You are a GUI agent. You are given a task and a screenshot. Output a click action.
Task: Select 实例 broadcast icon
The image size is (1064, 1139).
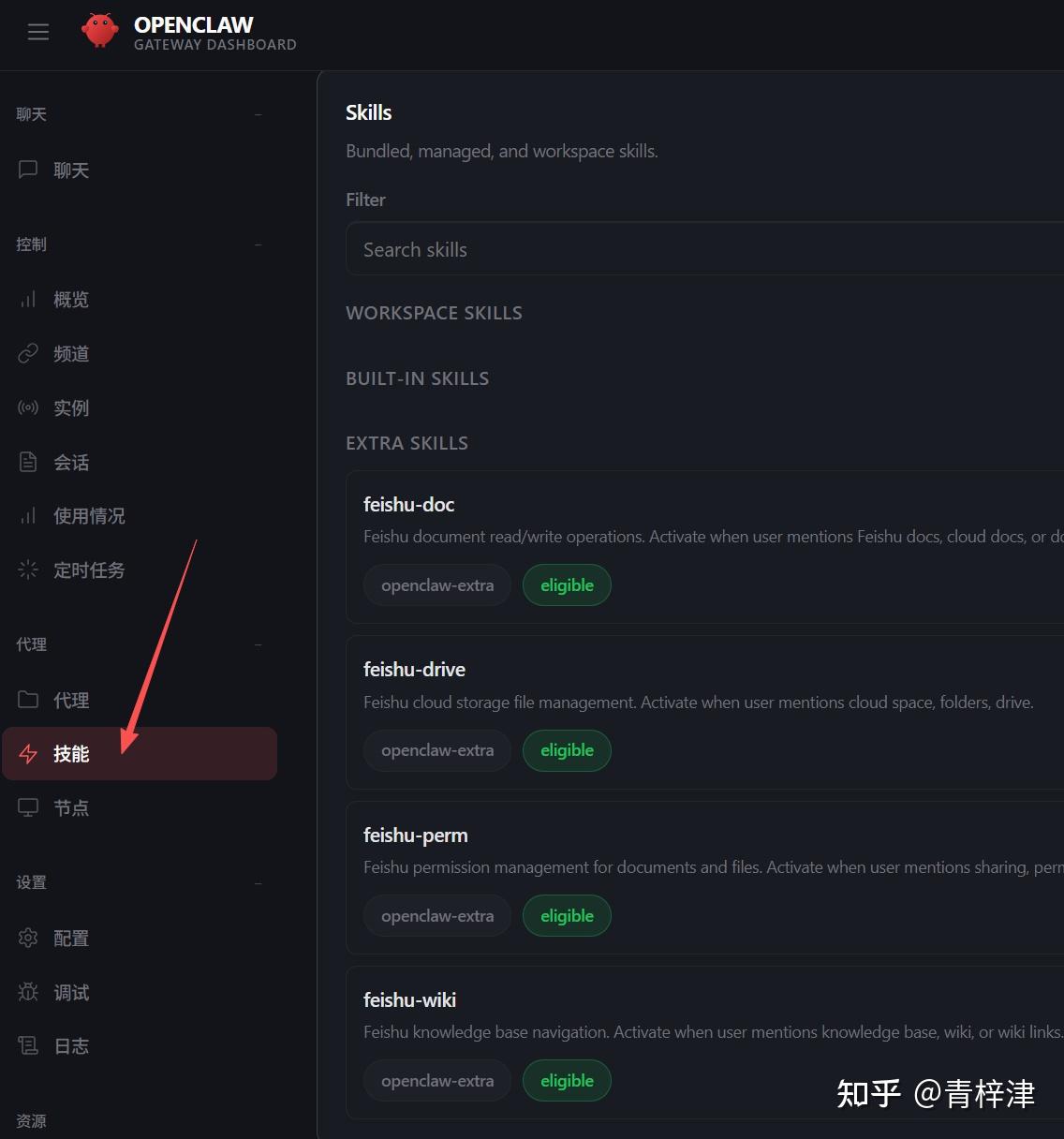(x=28, y=407)
